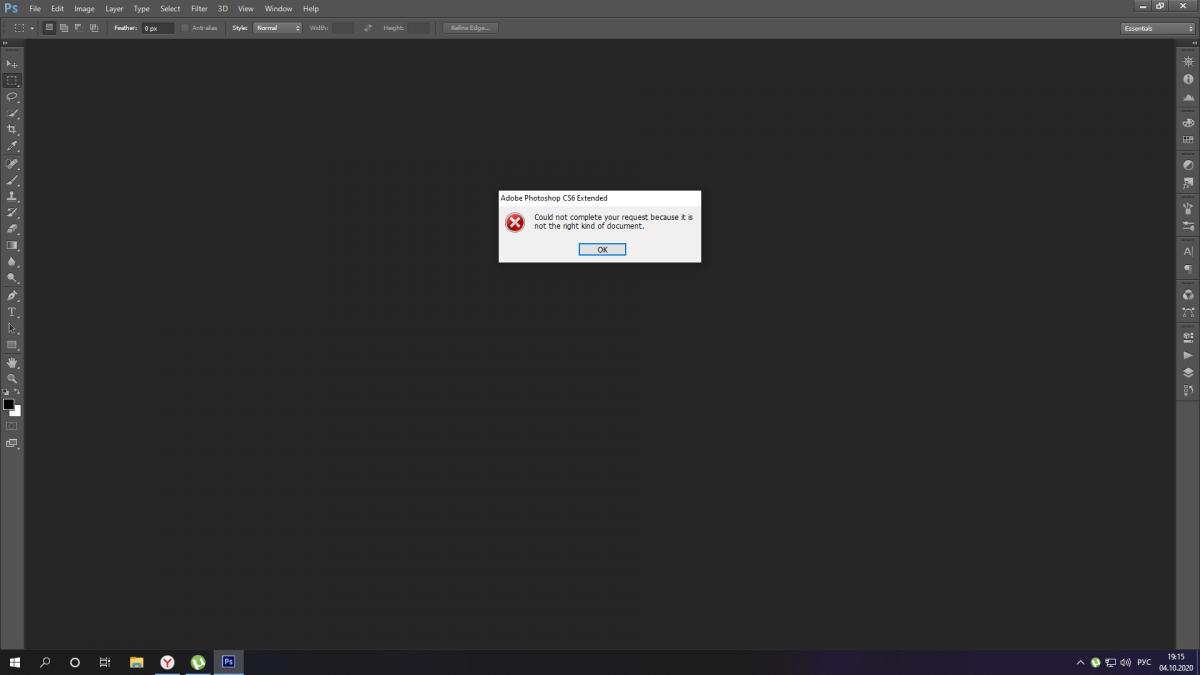This screenshot has height=675, width=1200.
Task: Select the Dodge tool
Action: click(x=12, y=278)
